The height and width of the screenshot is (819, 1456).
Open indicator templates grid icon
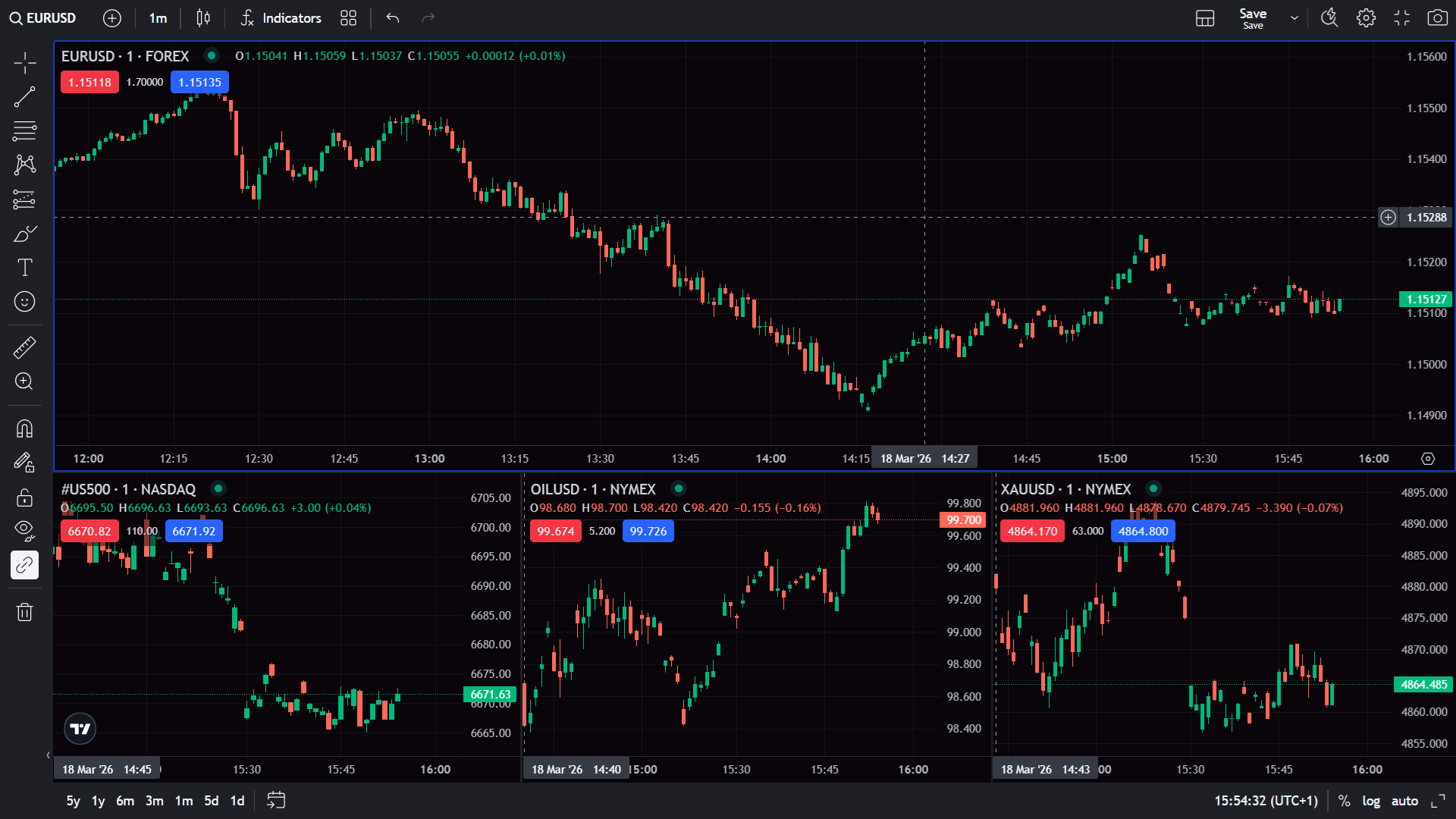tap(348, 18)
